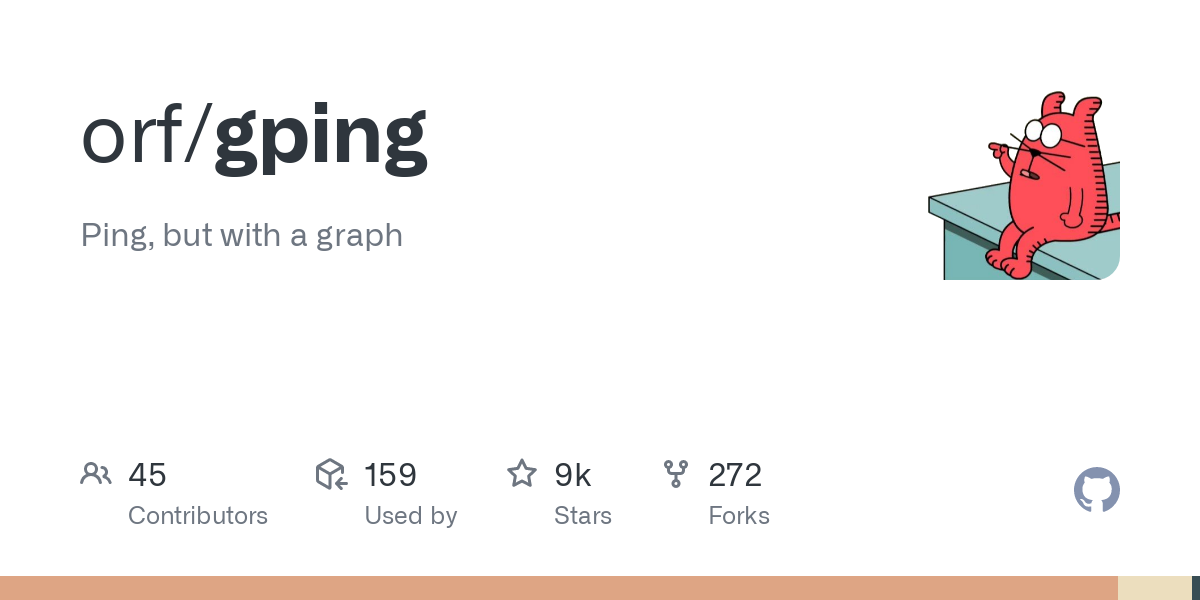1200x600 pixels.
Task: Click the 272 forks count
Action: [x=735, y=475]
